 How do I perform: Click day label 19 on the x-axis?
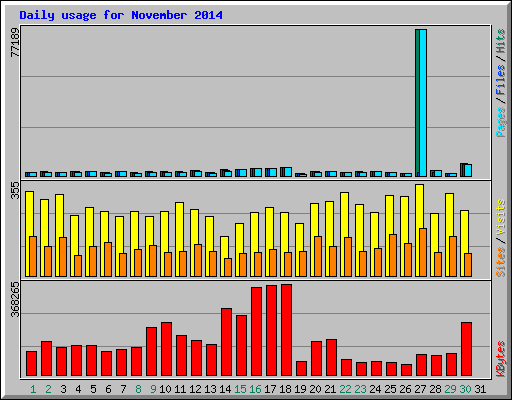(300, 389)
